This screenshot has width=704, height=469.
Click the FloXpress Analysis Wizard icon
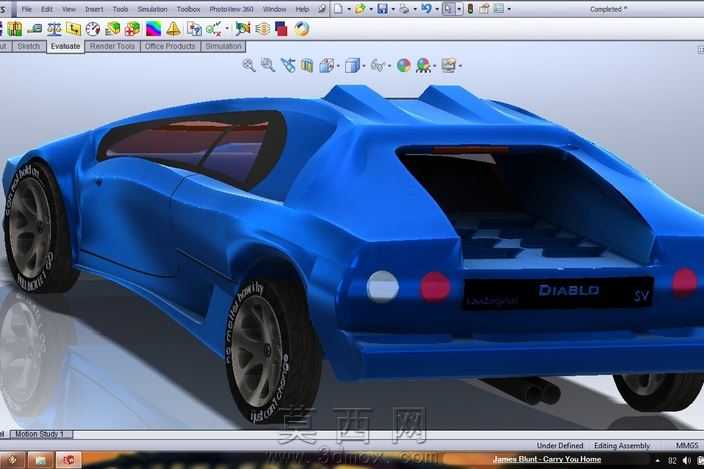263,29
